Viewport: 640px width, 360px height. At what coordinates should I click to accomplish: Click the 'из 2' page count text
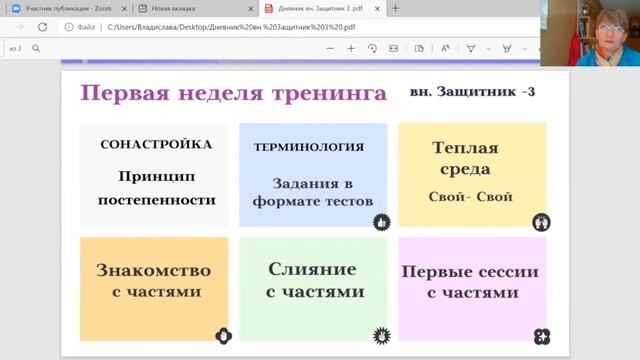16,49
